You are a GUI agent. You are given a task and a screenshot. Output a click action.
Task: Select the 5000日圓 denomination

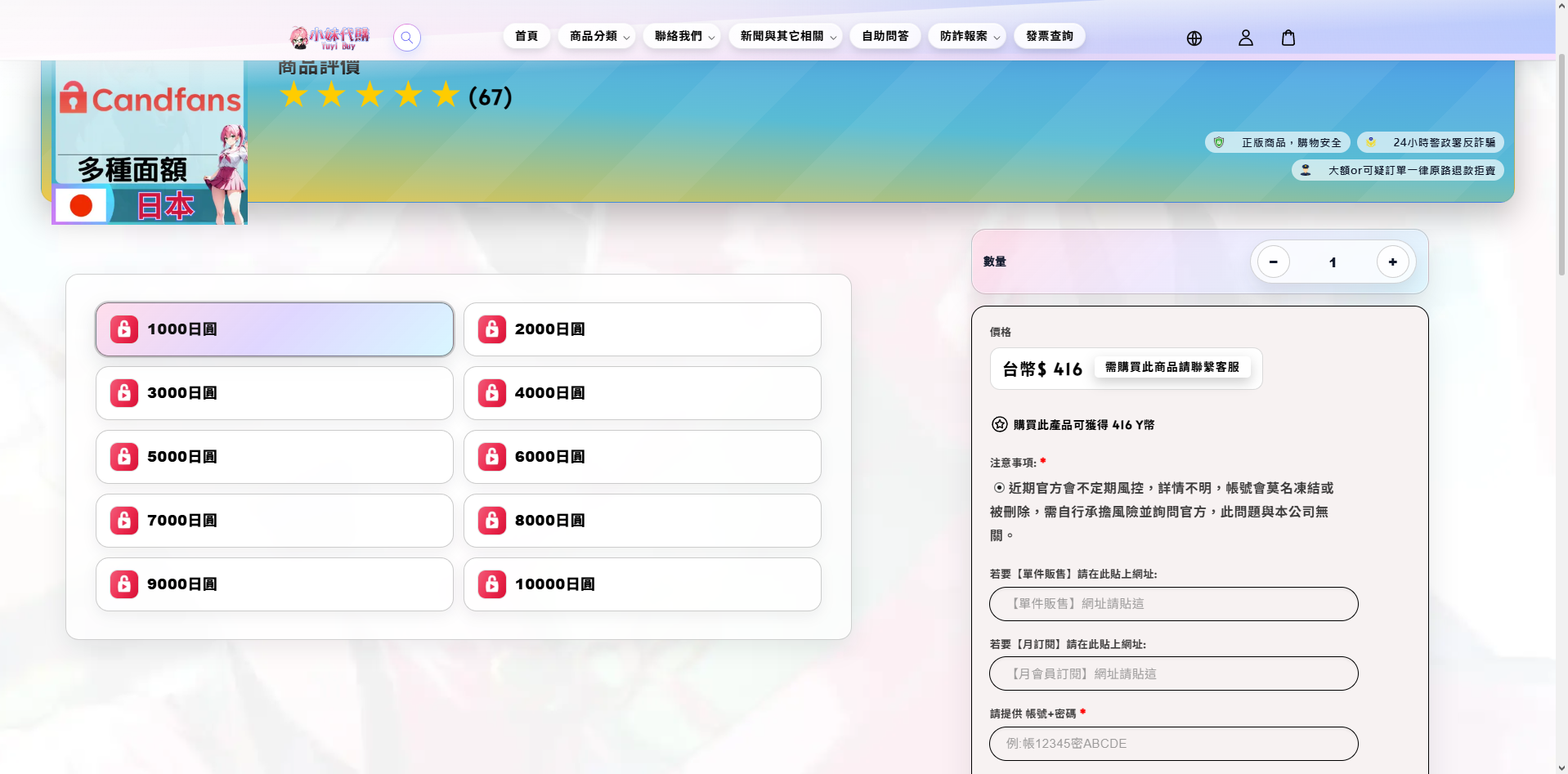pos(275,456)
